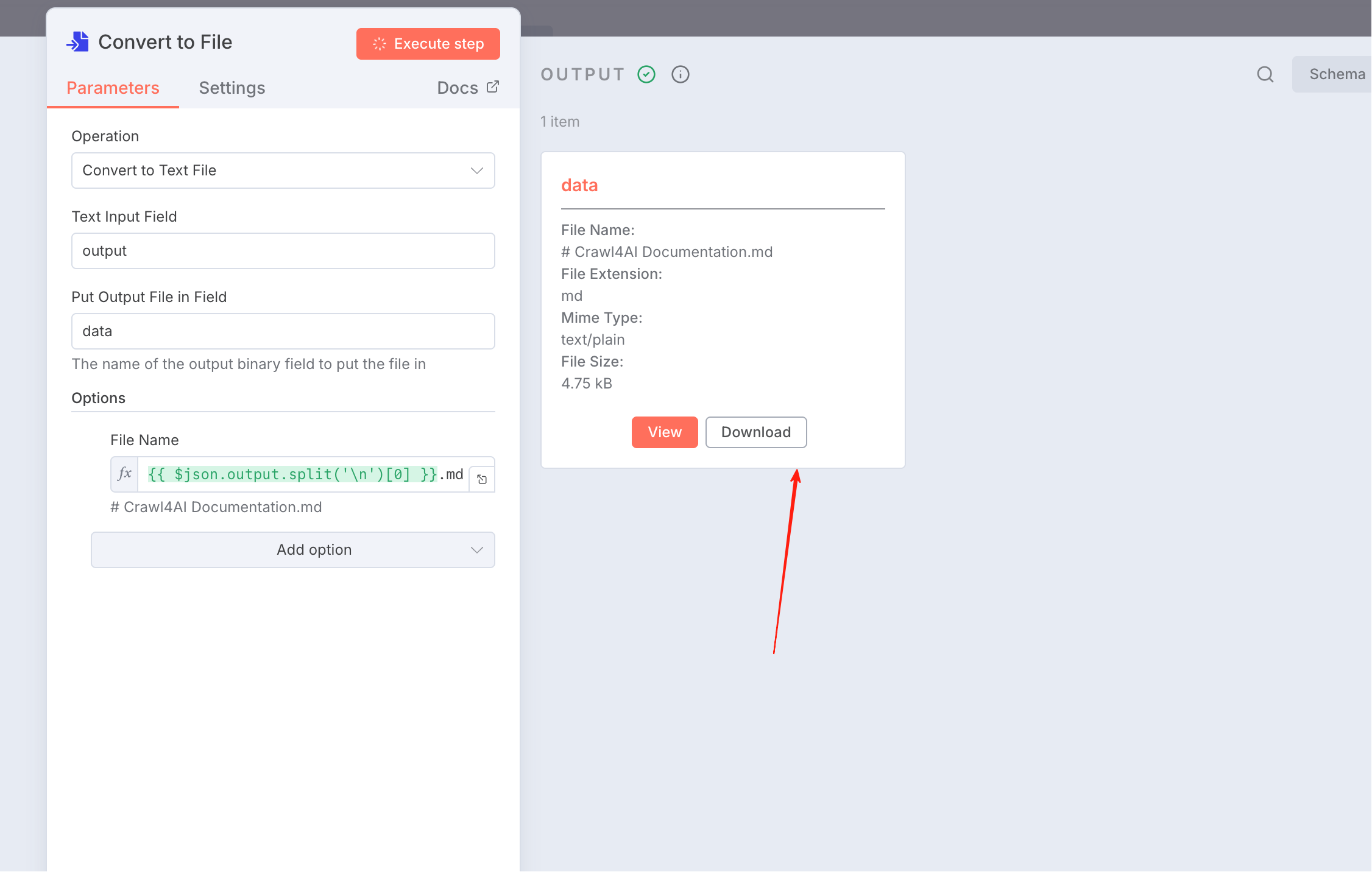Open expression editor expand icon

point(482,479)
